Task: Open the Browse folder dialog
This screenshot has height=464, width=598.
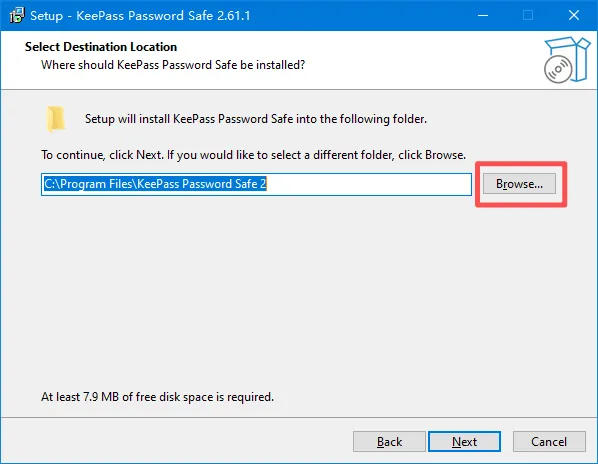Action: click(x=519, y=184)
